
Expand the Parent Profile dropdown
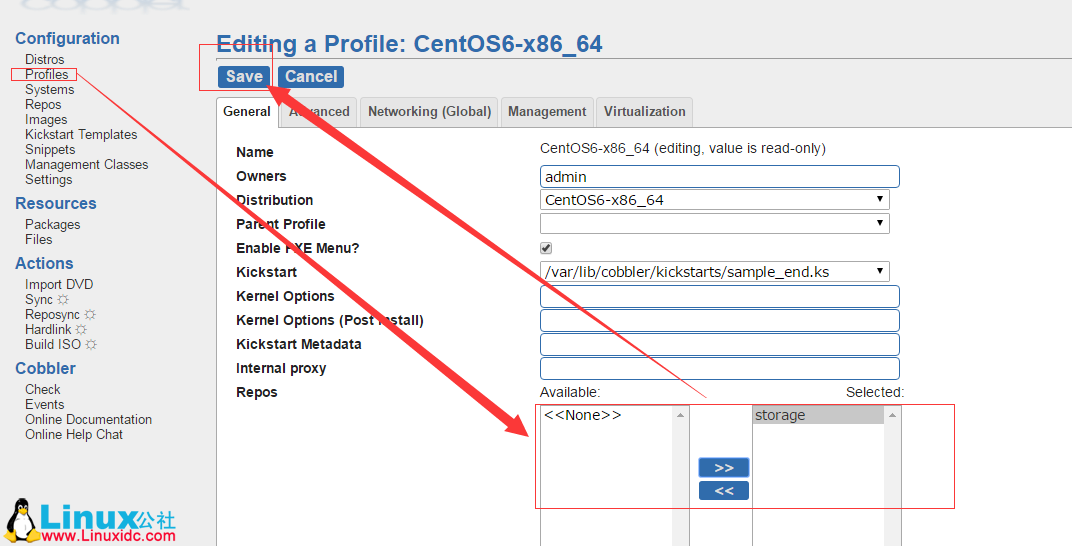click(x=714, y=224)
